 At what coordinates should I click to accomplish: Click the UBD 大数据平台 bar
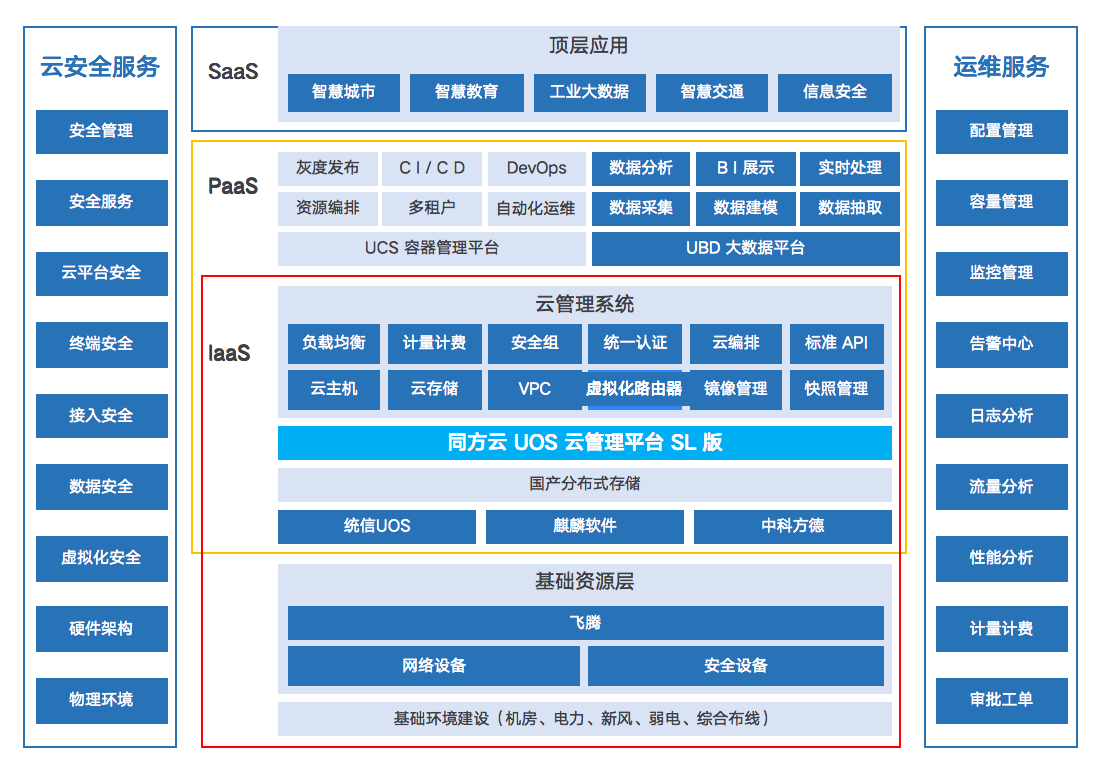click(746, 248)
